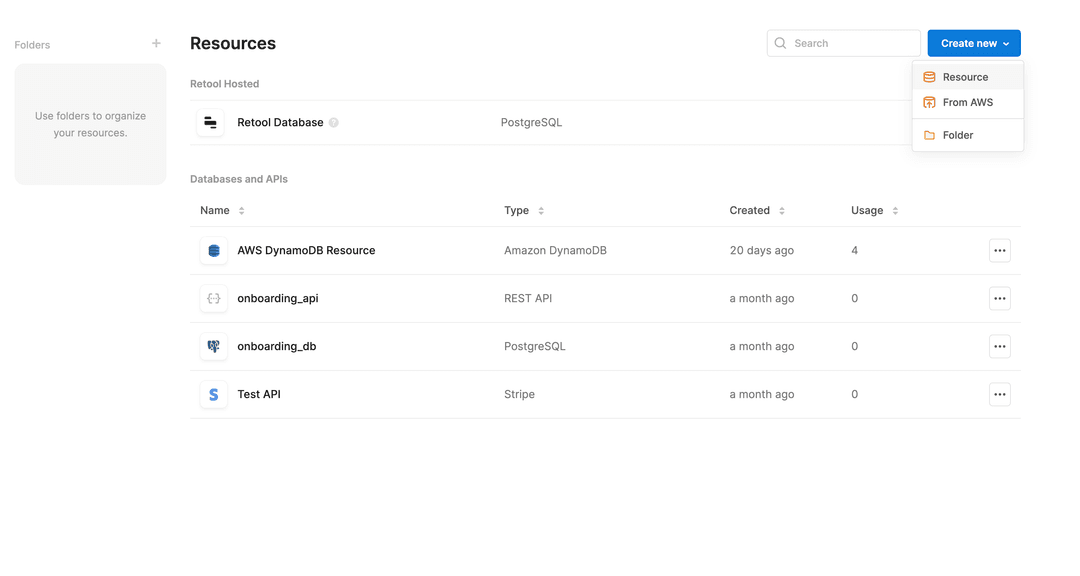Screen dimensions: 1080x576
Task: Open the AWS DynamoDB Resource
Action: [x=307, y=251]
